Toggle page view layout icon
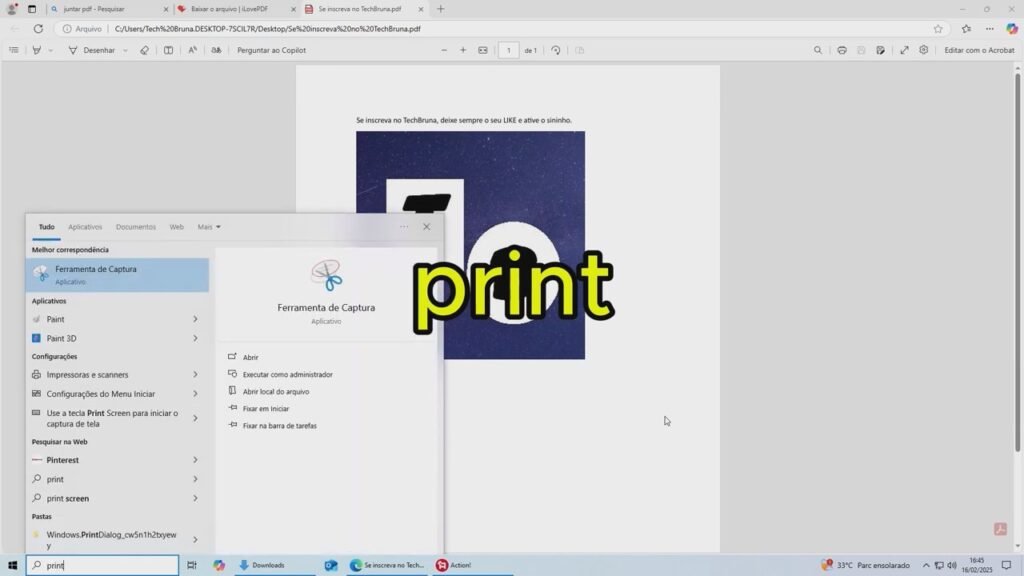This screenshot has width=1024, height=576. (168, 50)
